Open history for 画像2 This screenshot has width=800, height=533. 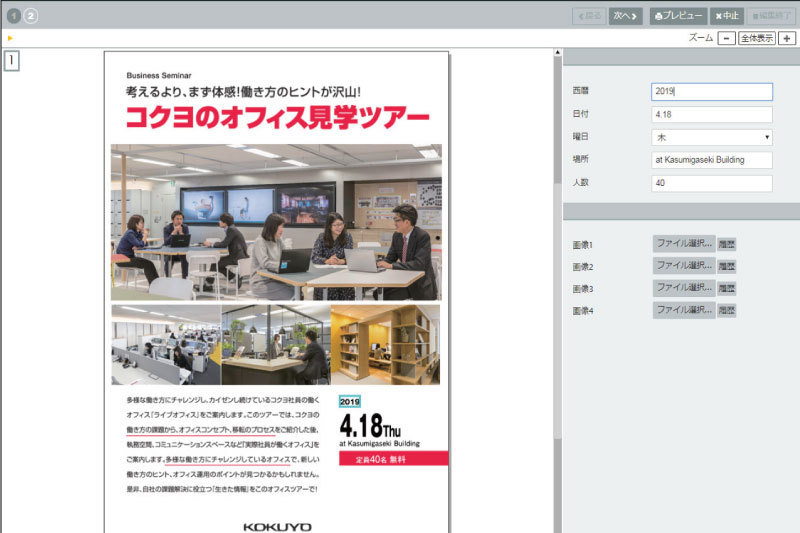point(727,266)
